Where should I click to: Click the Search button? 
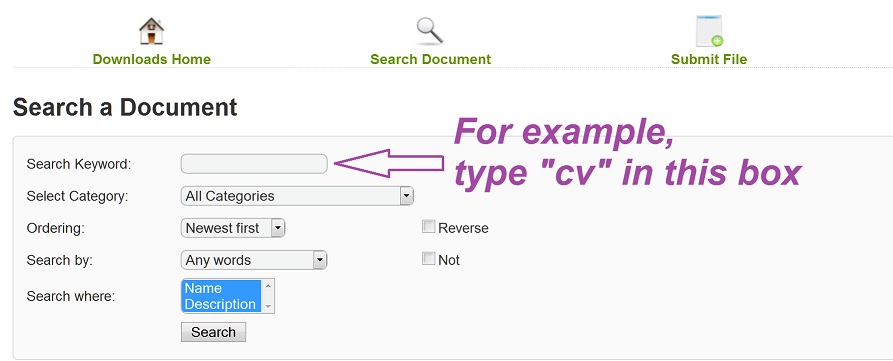click(x=214, y=332)
